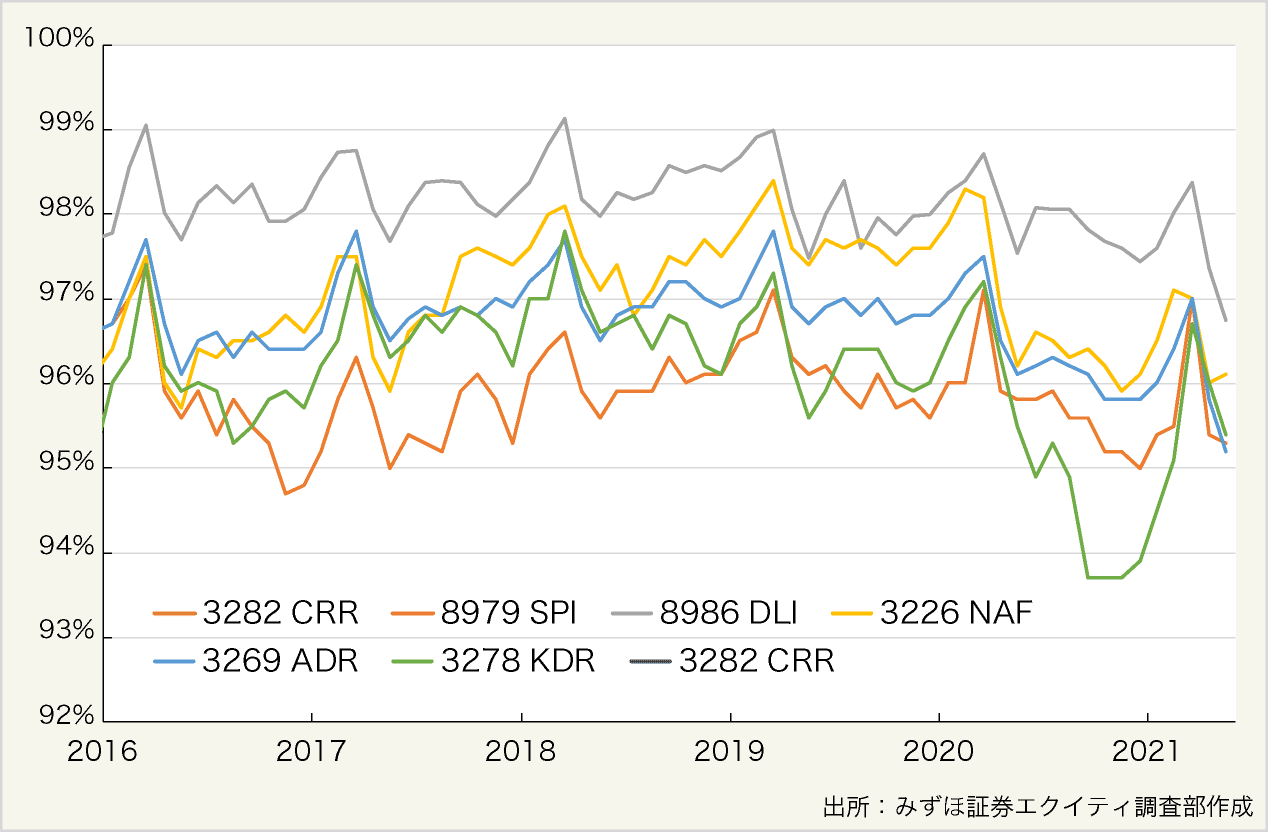The width and height of the screenshot is (1268, 832).
Task: Click the 2016 label on the horizontal axis
Action: coord(102,752)
